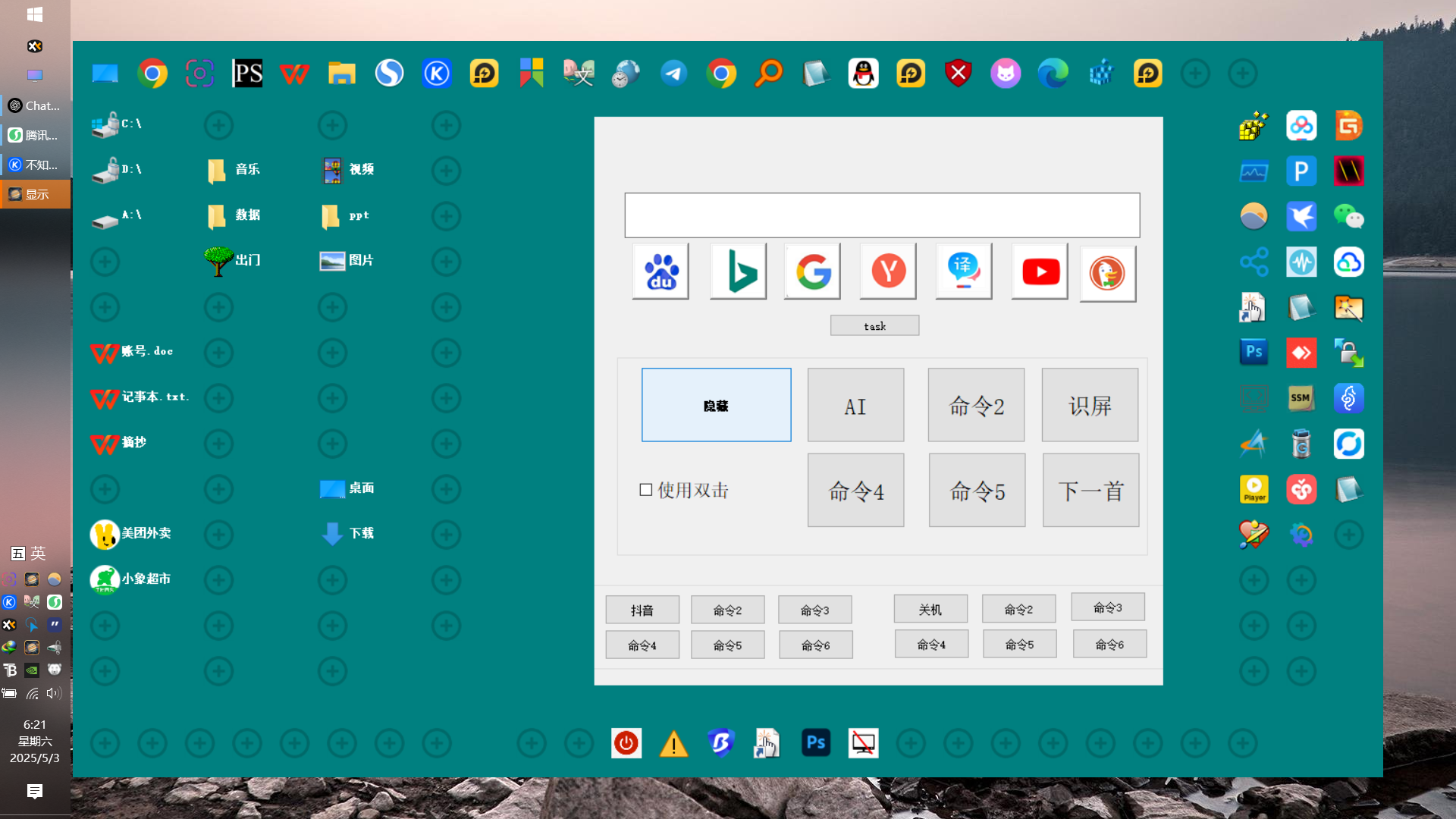The height and width of the screenshot is (819, 1456).
Task: Click the 抖音 button
Action: [x=642, y=610]
